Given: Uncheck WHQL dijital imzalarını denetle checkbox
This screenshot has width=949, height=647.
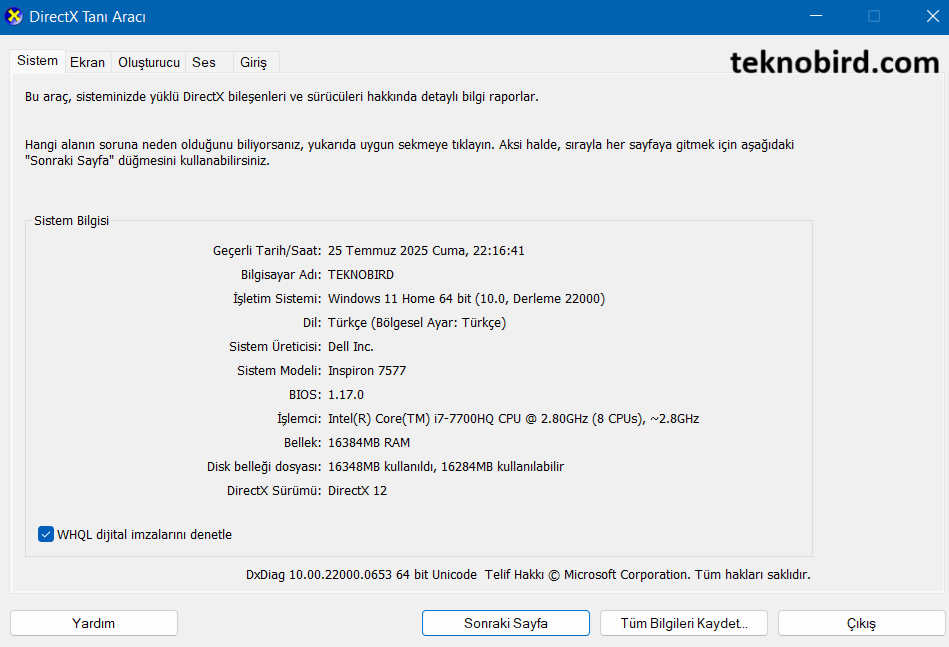Looking at the screenshot, I should [x=46, y=534].
